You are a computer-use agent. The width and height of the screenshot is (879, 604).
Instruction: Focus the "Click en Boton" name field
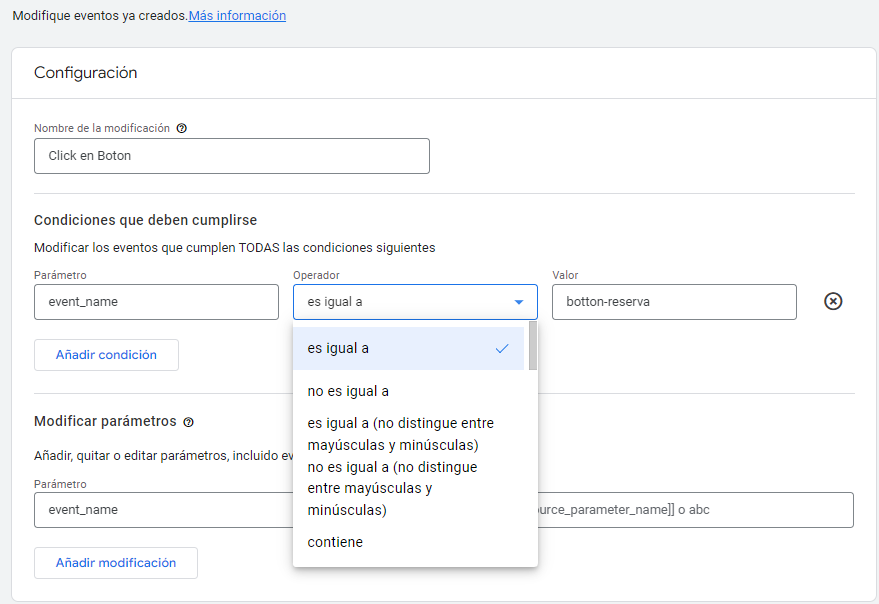pyautogui.click(x=232, y=156)
